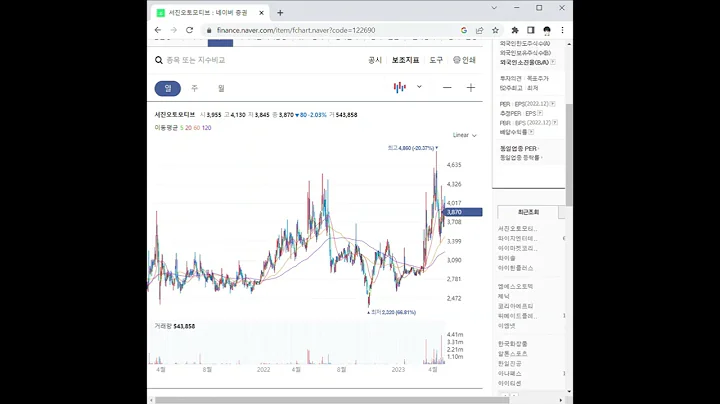The height and width of the screenshot is (404, 720).
Task: Click help icon beside PBR BPS (2022.12)
Action: pyautogui.click(x=555, y=123)
